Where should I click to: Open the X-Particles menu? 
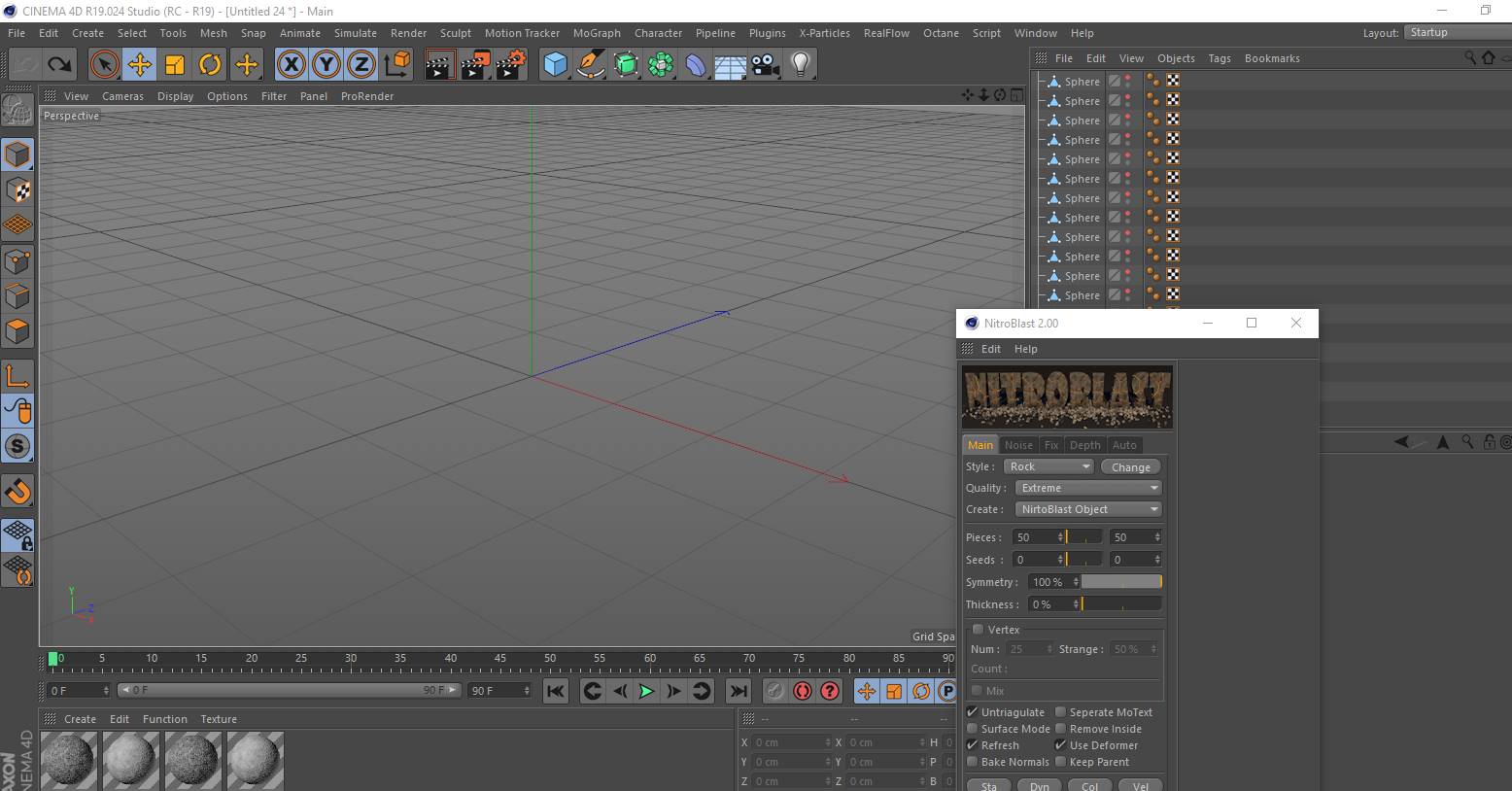coord(824,33)
